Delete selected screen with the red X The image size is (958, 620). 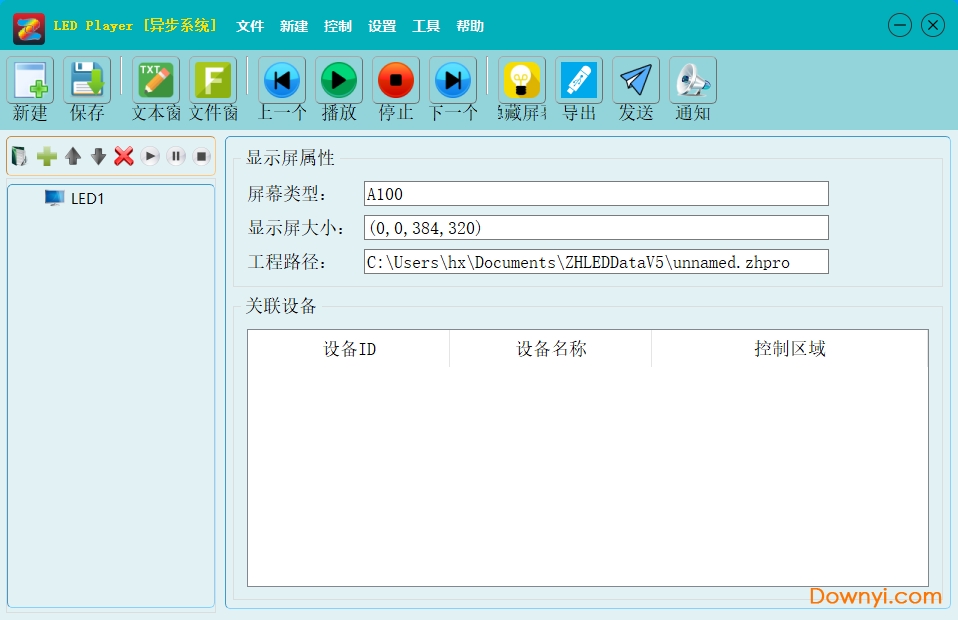pyautogui.click(x=124, y=156)
